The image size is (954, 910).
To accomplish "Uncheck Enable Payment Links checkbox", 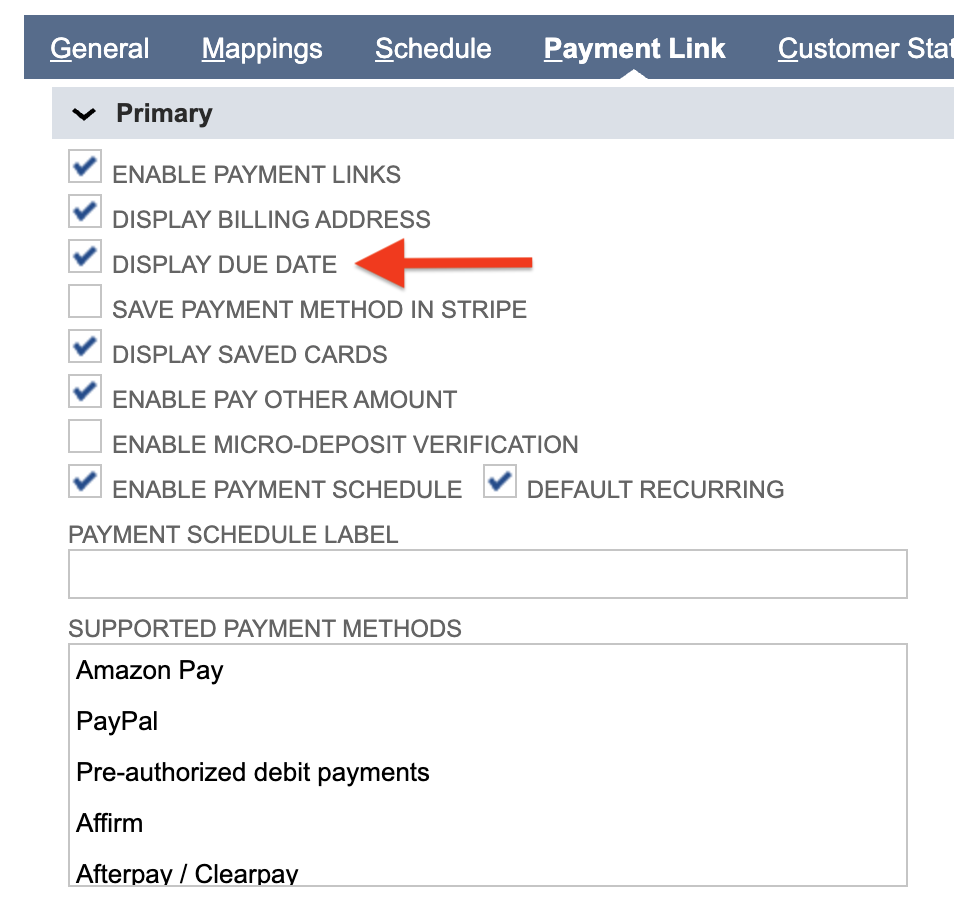I will pos(85,167).
